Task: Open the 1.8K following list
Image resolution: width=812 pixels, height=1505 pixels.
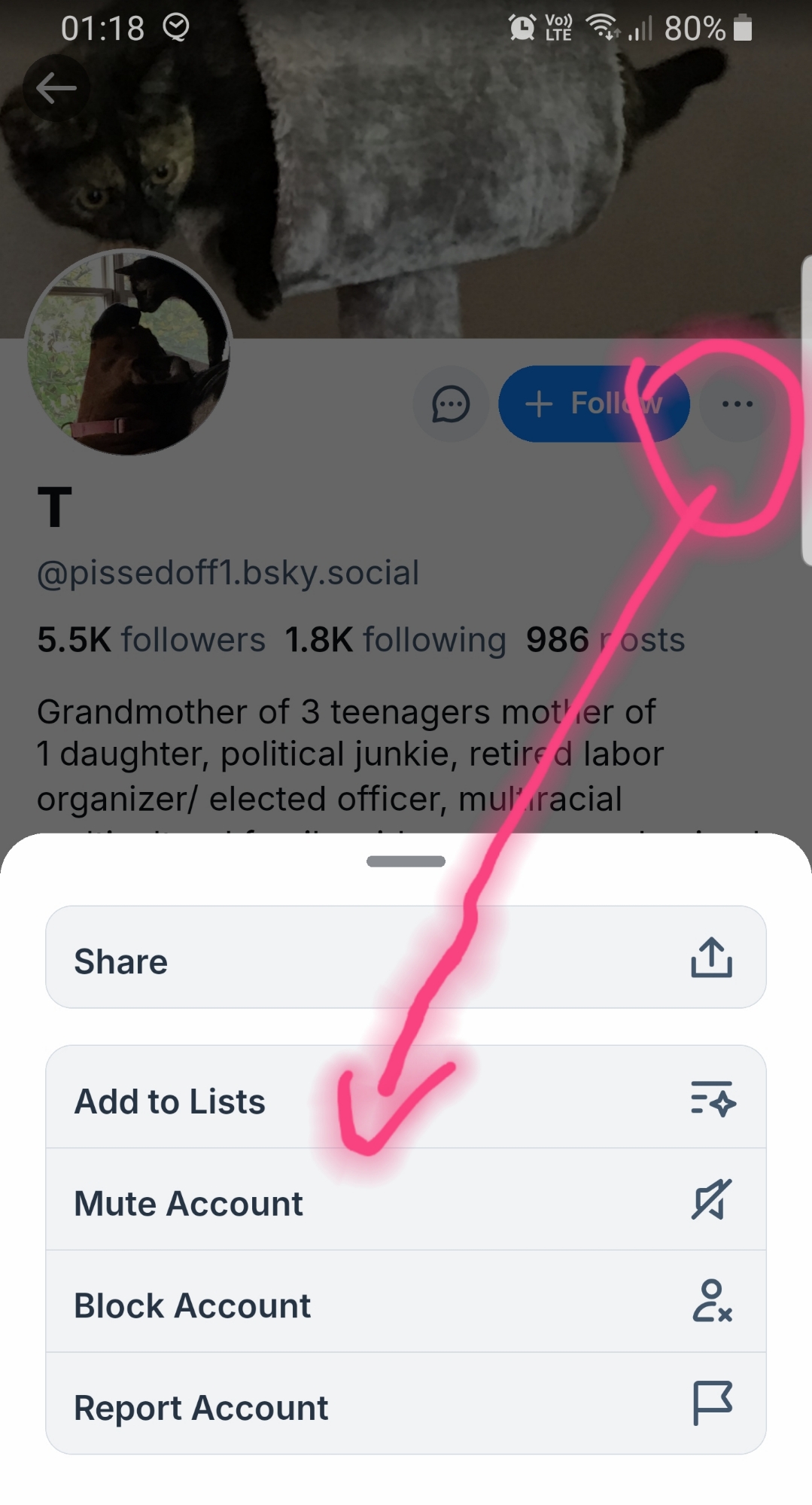Action: (395, 640)
